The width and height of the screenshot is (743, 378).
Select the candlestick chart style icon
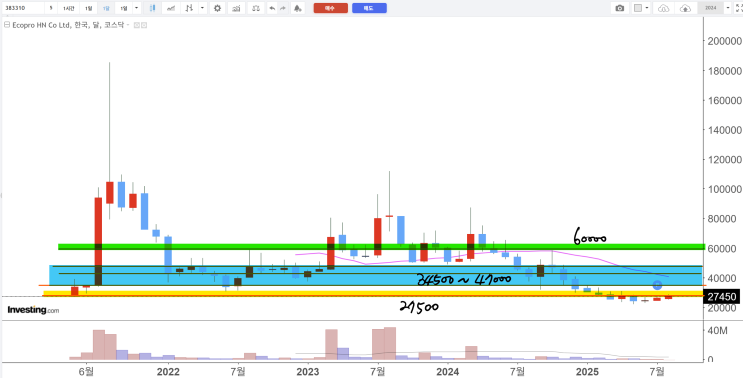tap(152, 8)
